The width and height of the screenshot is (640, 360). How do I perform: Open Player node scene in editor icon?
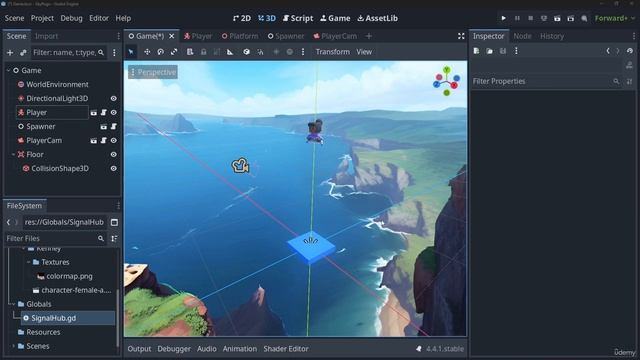point(93,112)
